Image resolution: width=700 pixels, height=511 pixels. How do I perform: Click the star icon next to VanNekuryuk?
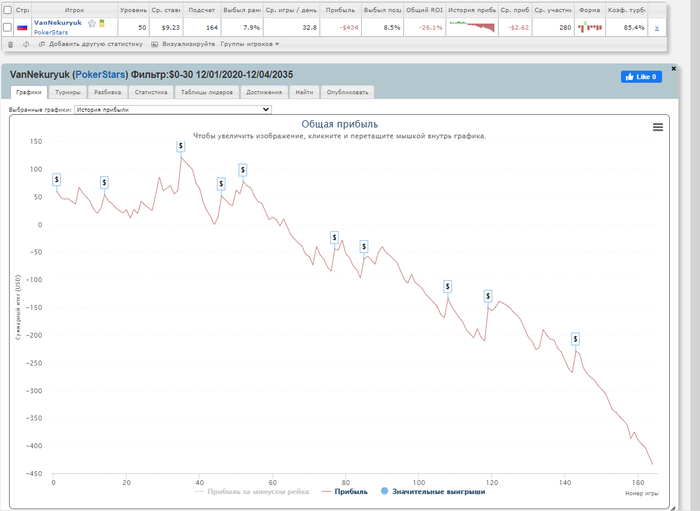92,23
